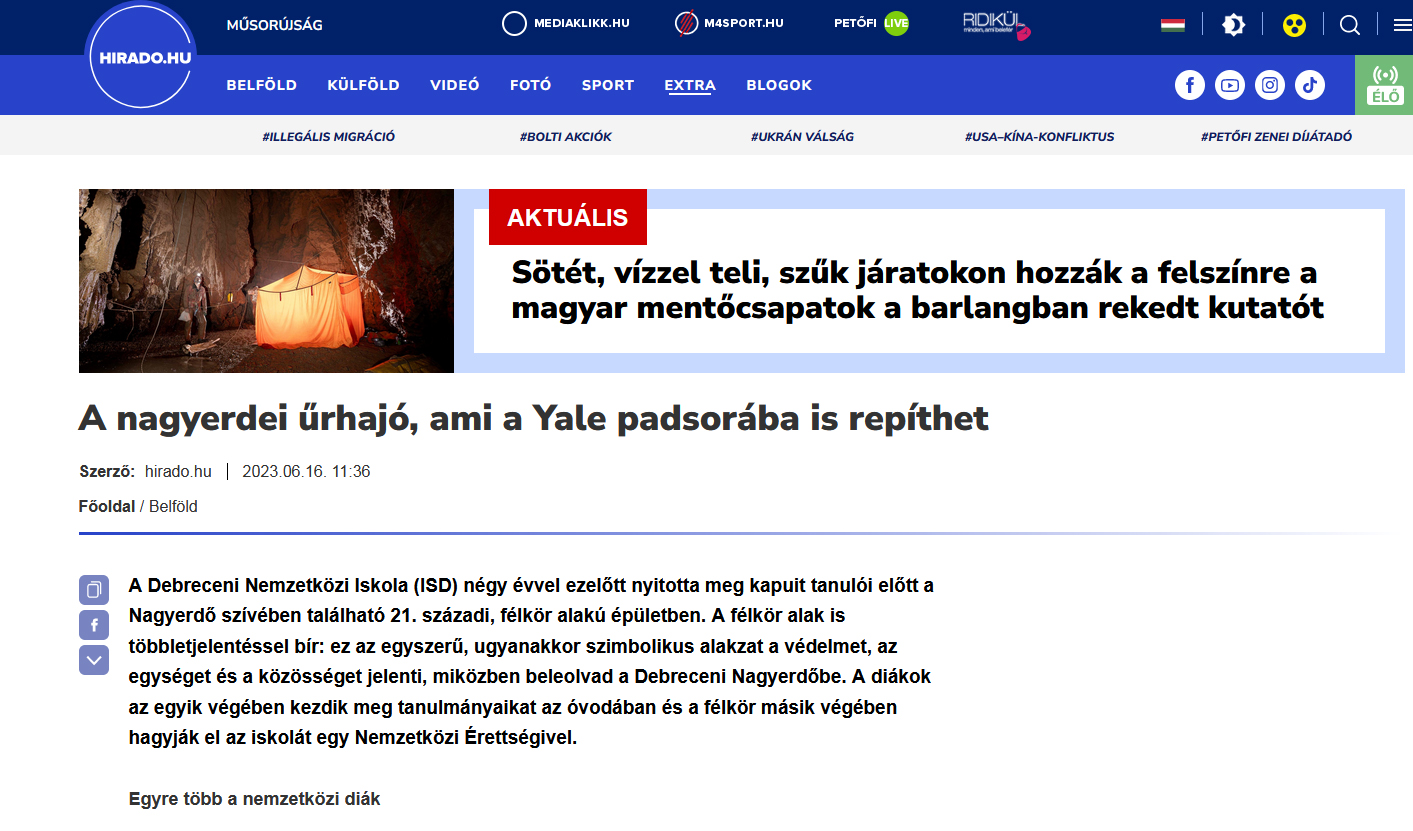The height and width of the screenshot is (831, 1413).
Task: Open #BOLTI AKCIÓK topic tag
Action: coord(566,137)
